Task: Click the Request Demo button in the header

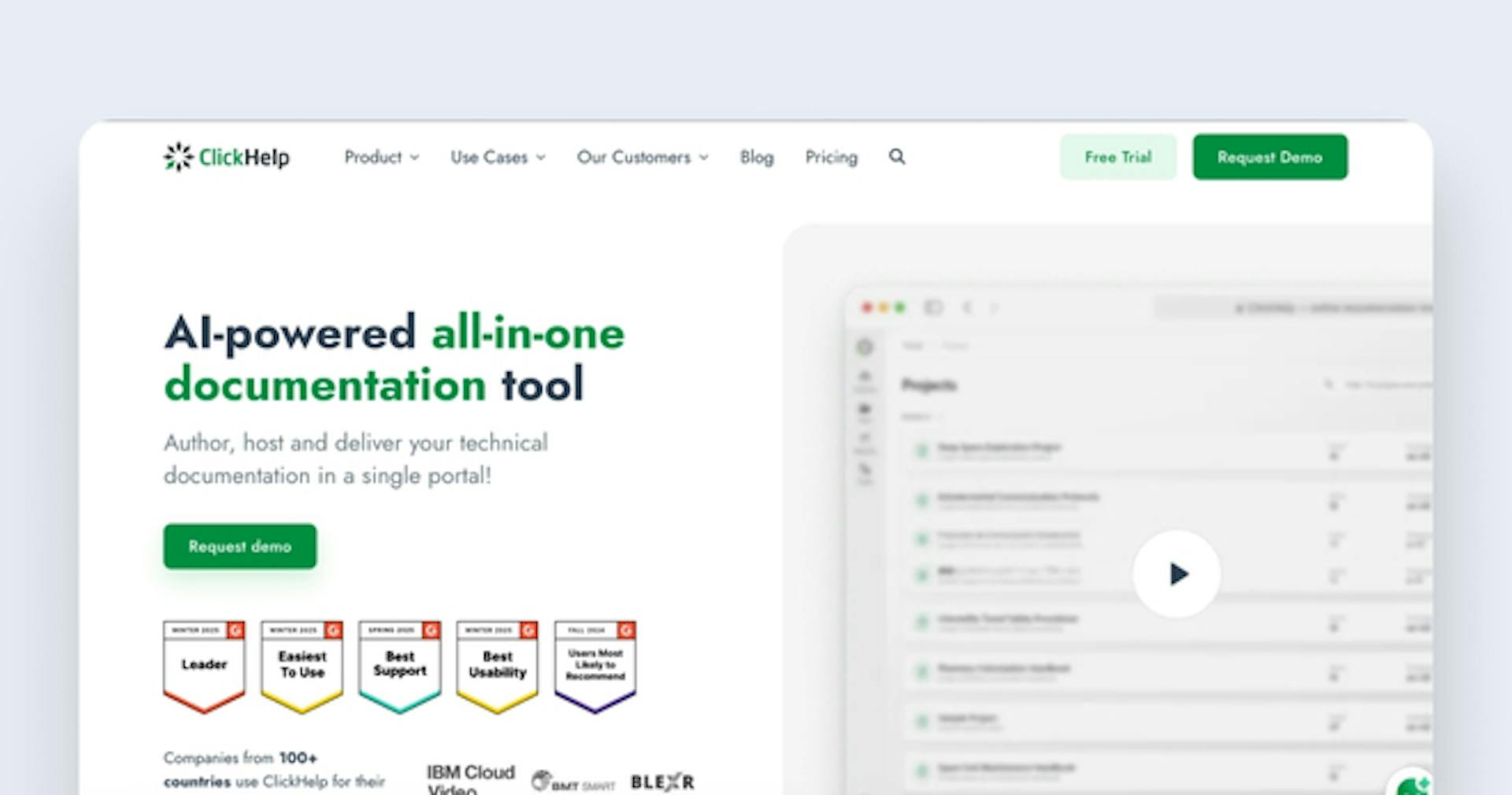Action: coord(1269,157)
